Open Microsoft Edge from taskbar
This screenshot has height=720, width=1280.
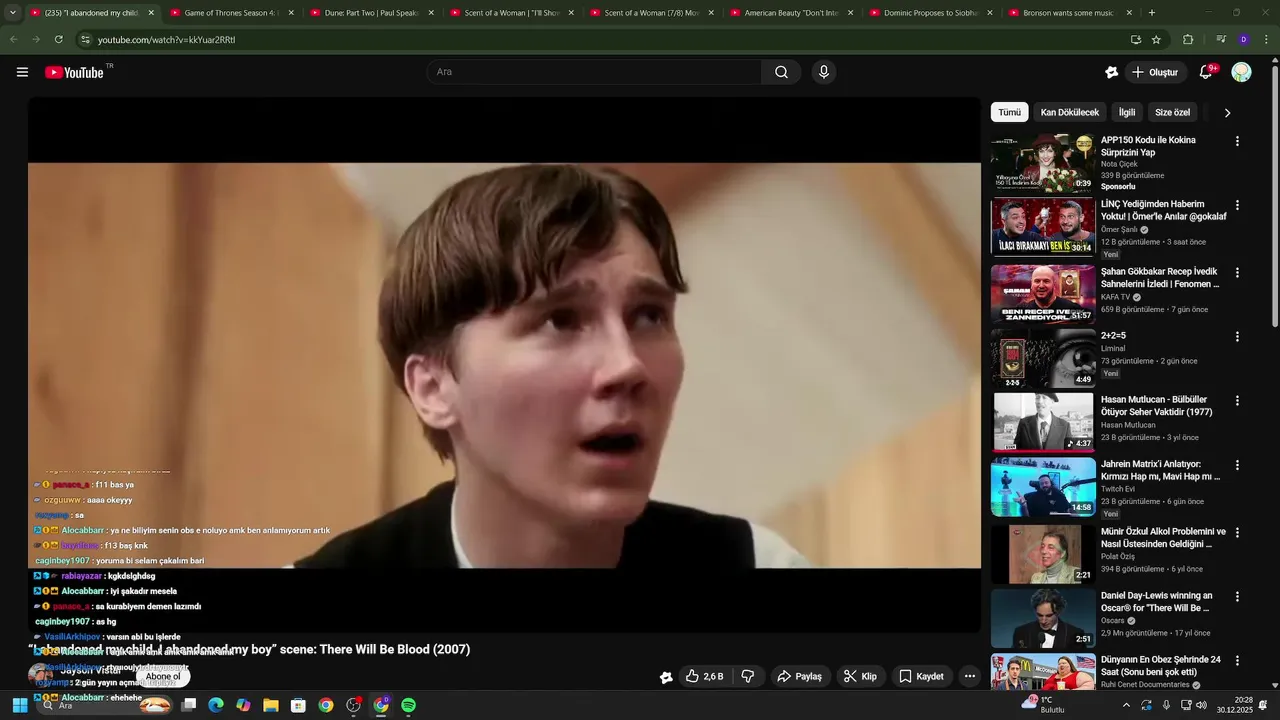pyautogui.click(x=215, y=705)
